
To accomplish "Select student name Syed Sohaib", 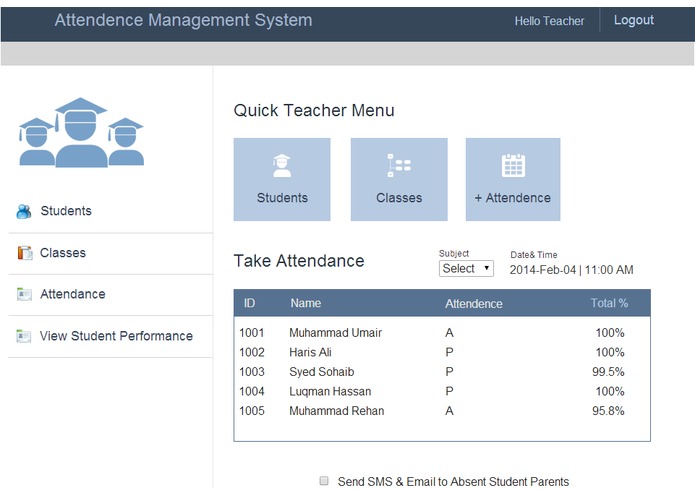I will 322,372.
